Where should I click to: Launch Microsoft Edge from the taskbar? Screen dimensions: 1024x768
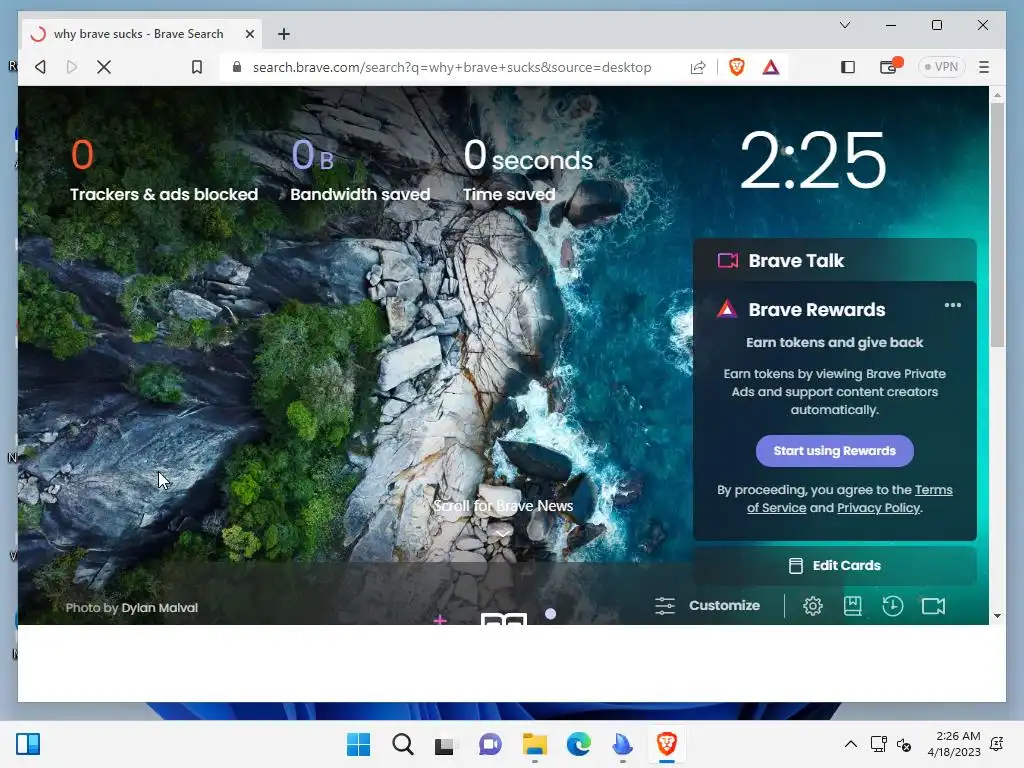pos(579,744)
